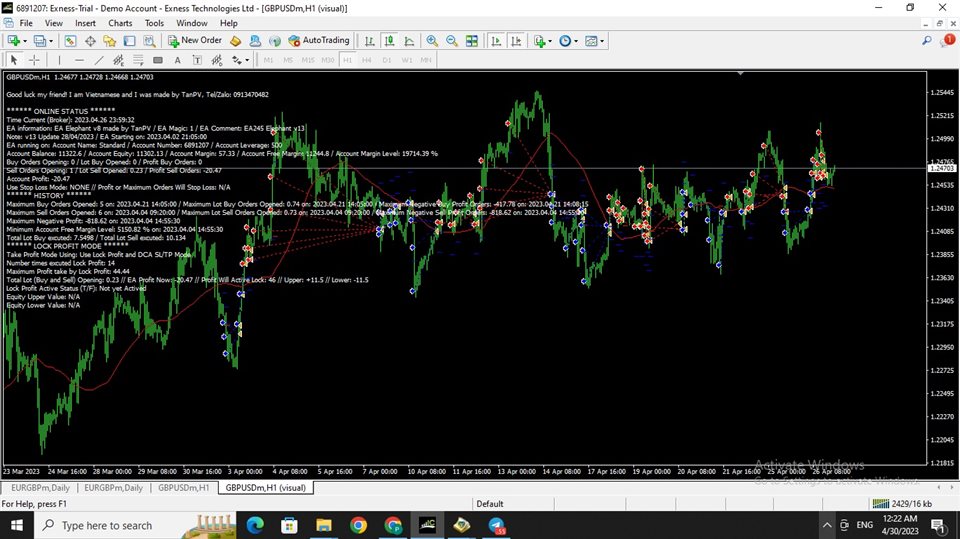The height and width of the screenshot is (539, 960).
Task: Switch to the GBPUSDm,H1 chart tab
Action: (x=184, y=488)
